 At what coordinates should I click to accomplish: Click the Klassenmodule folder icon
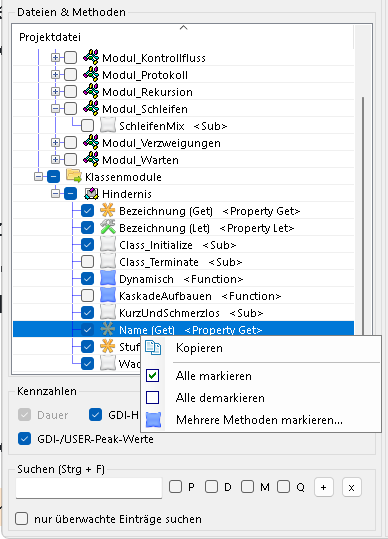point(74,176)
